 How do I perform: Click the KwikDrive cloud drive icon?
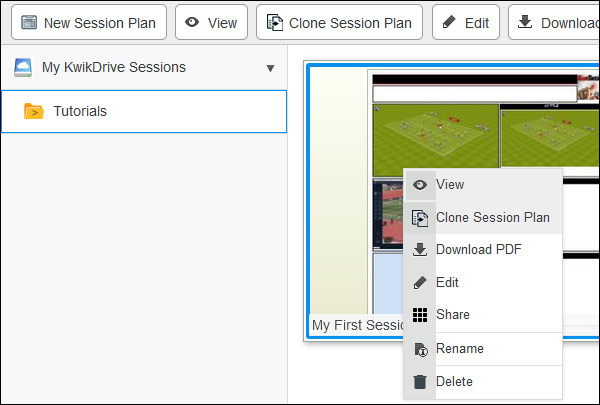[23, 68]
